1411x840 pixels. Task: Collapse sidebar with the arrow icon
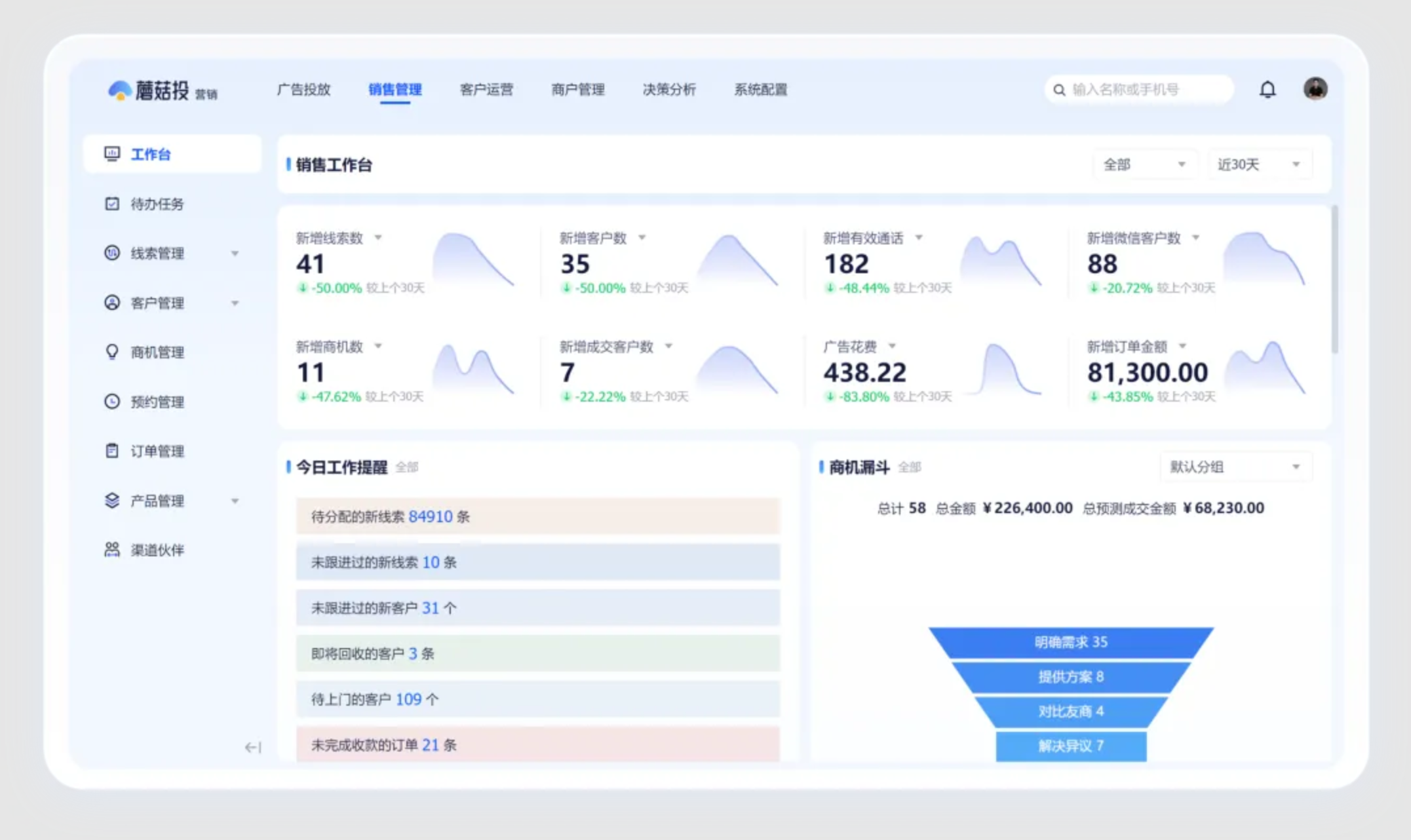[252, 747]
